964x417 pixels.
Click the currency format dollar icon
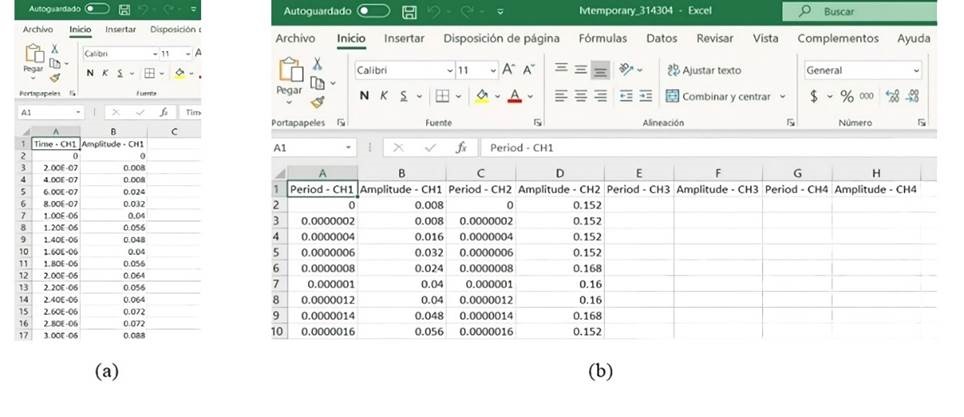[814, 96]
